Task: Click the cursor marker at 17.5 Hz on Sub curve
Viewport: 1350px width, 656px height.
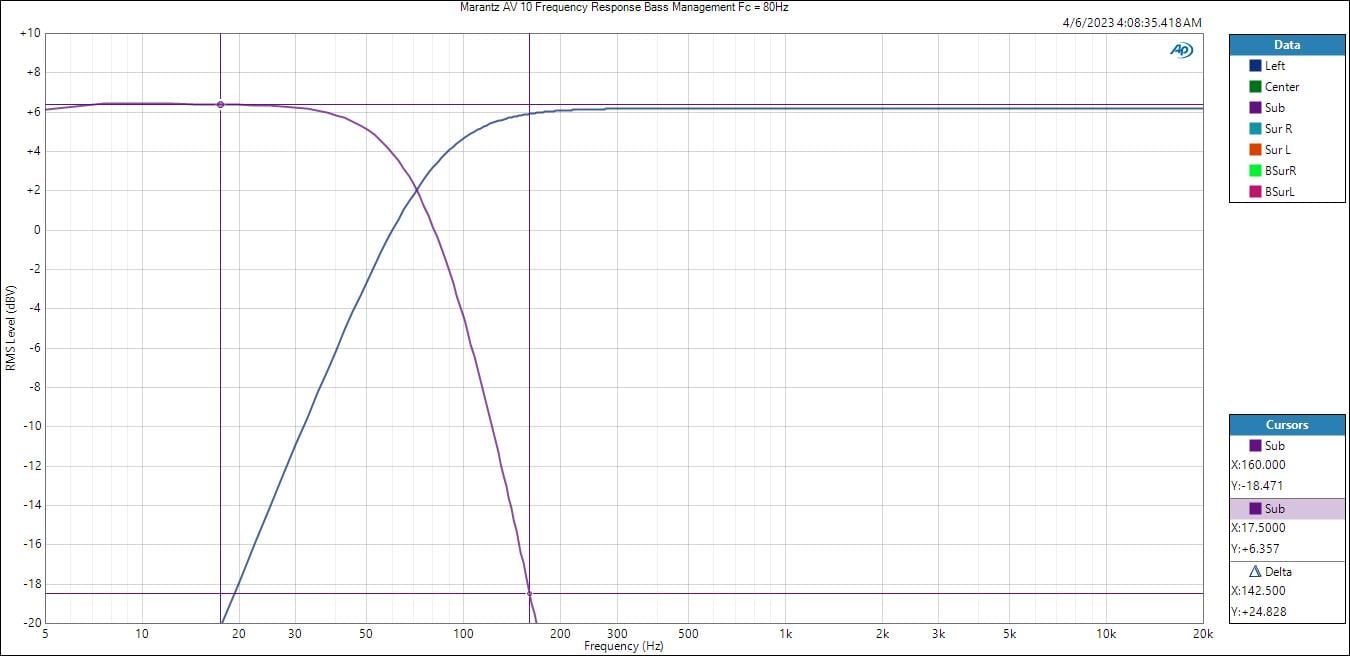Action: click(x=220, y=104)
